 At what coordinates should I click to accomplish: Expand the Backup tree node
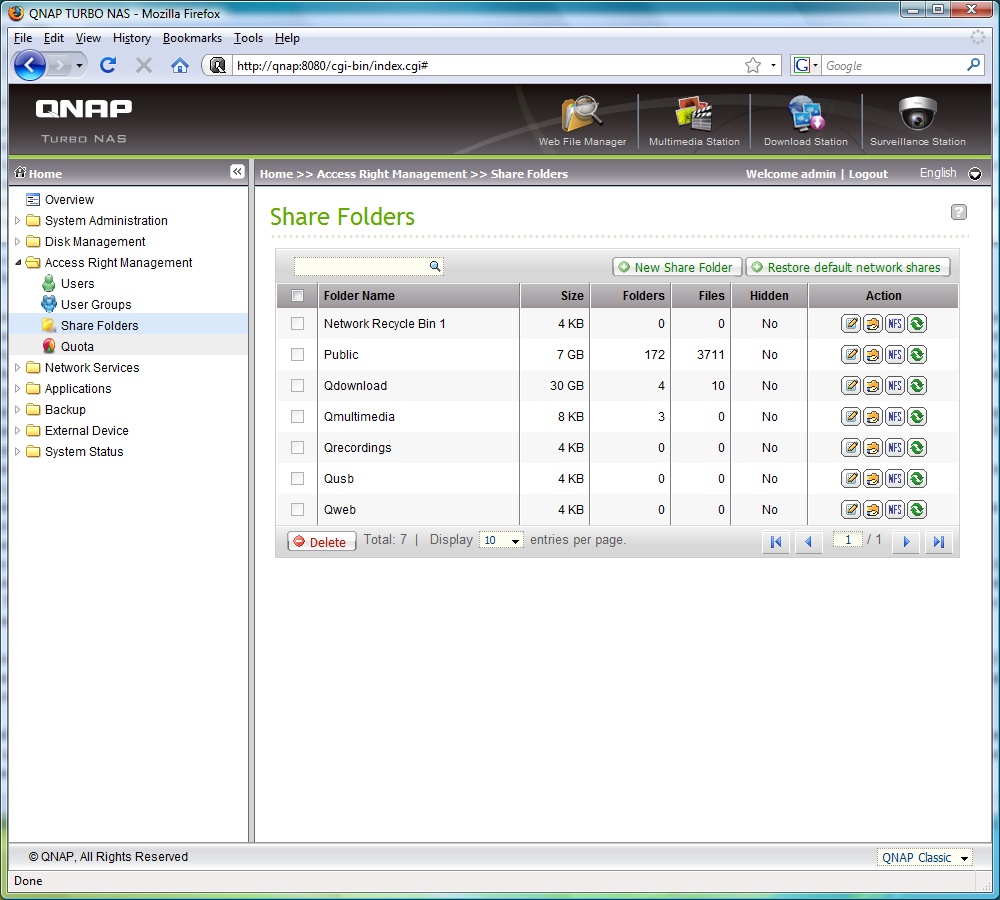[17, 409]
